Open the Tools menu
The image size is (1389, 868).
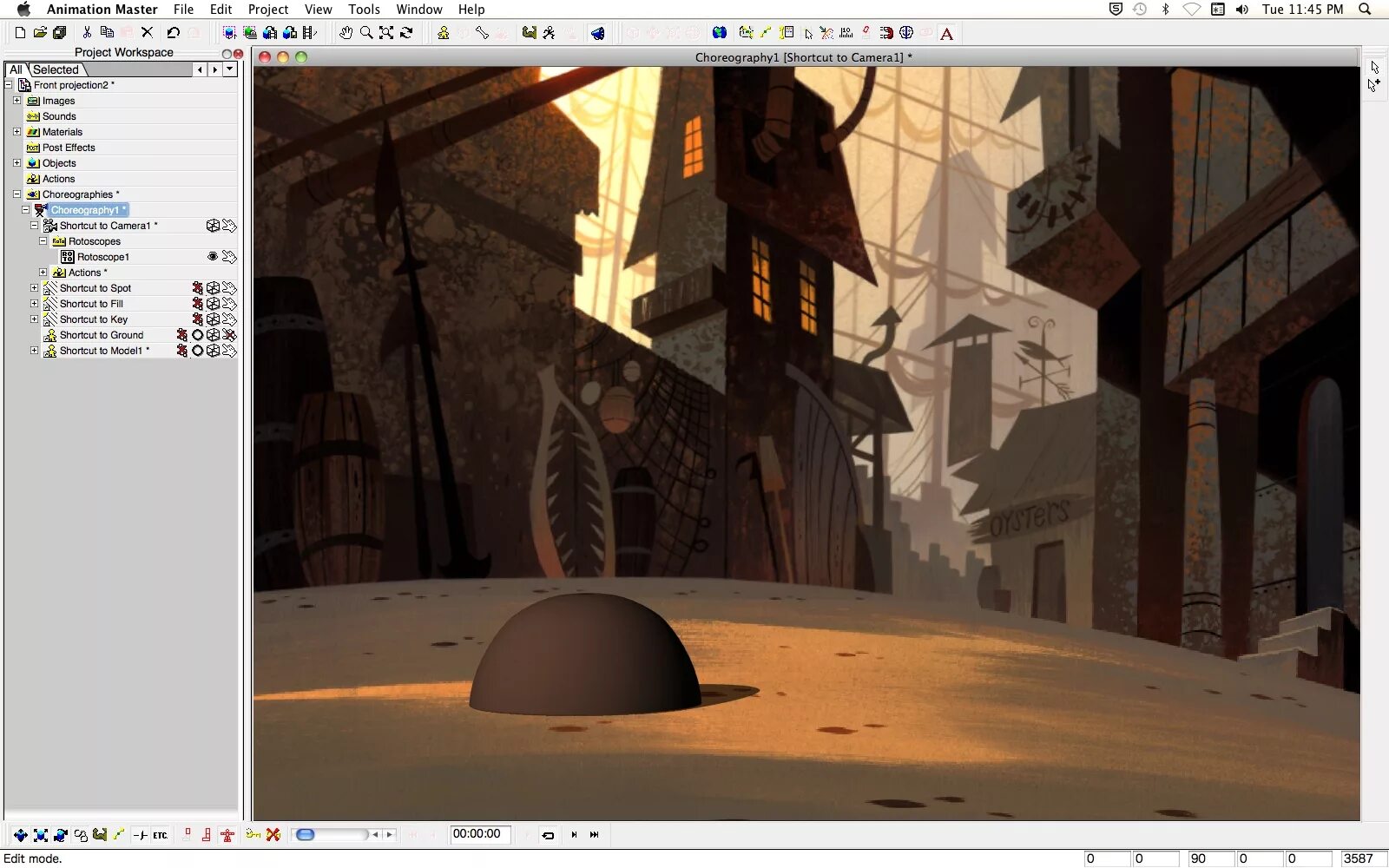point(364,10)
